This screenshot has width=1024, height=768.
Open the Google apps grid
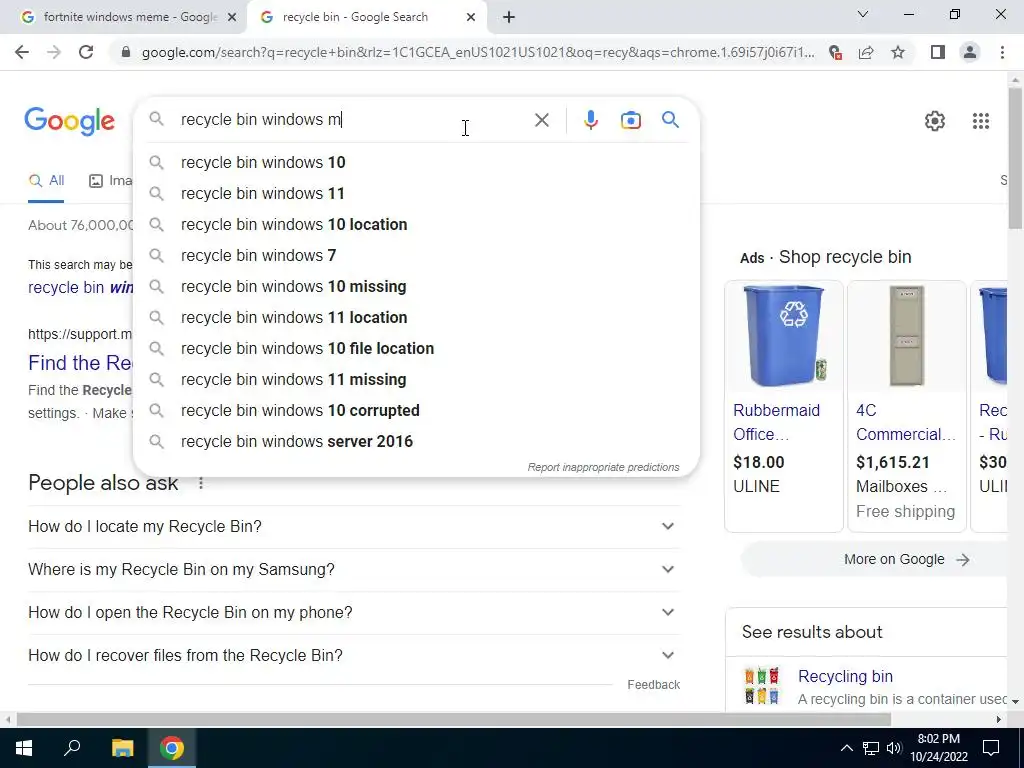980,121
